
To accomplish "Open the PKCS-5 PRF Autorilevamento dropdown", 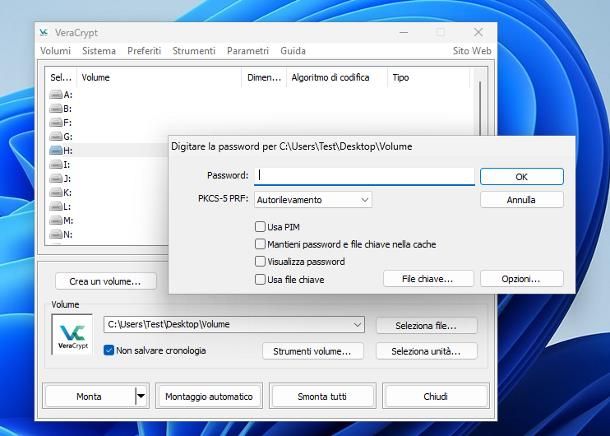I will (313, 200).
